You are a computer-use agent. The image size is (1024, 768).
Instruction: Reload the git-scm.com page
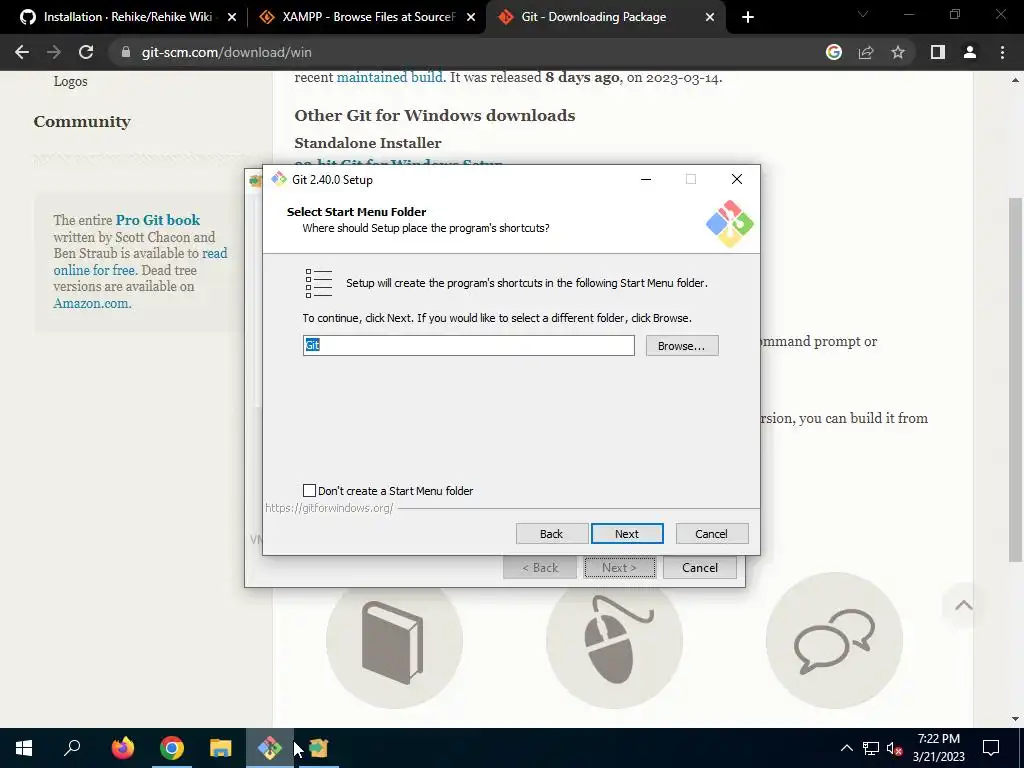click(86, 52)
